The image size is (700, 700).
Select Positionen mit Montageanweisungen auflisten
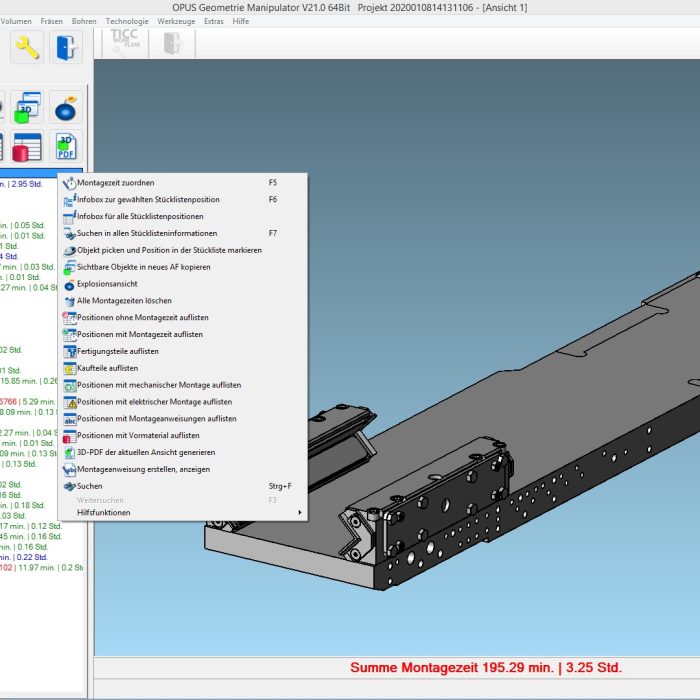(x=183, y=419)
